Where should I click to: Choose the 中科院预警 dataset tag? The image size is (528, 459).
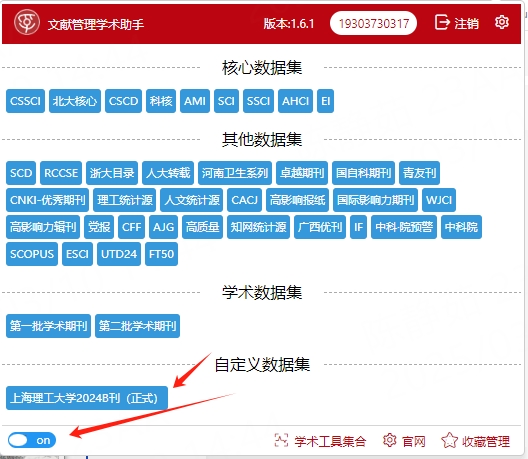pyautogui.click(x=404, y=227)
